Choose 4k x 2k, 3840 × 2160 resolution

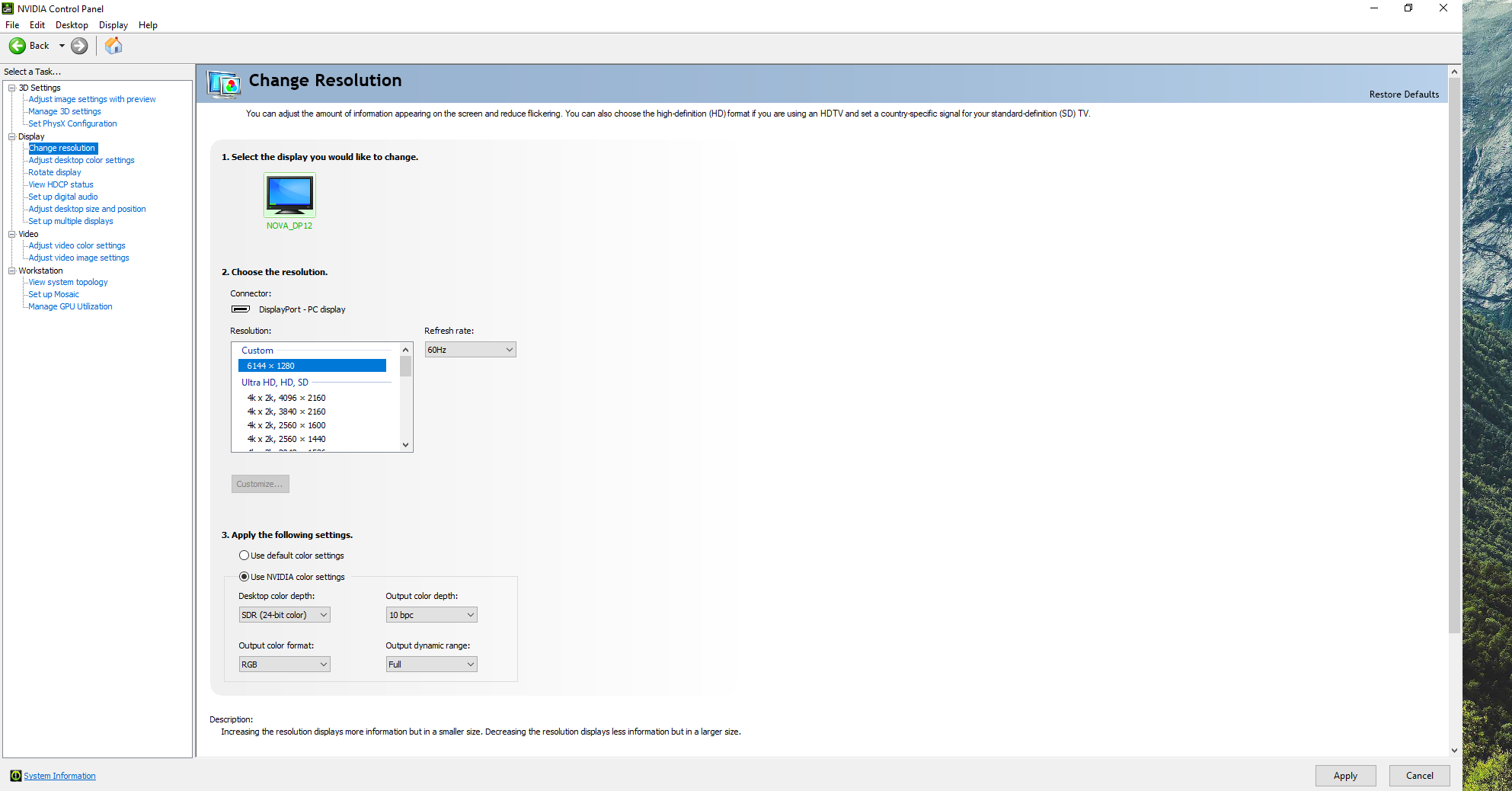286,412
